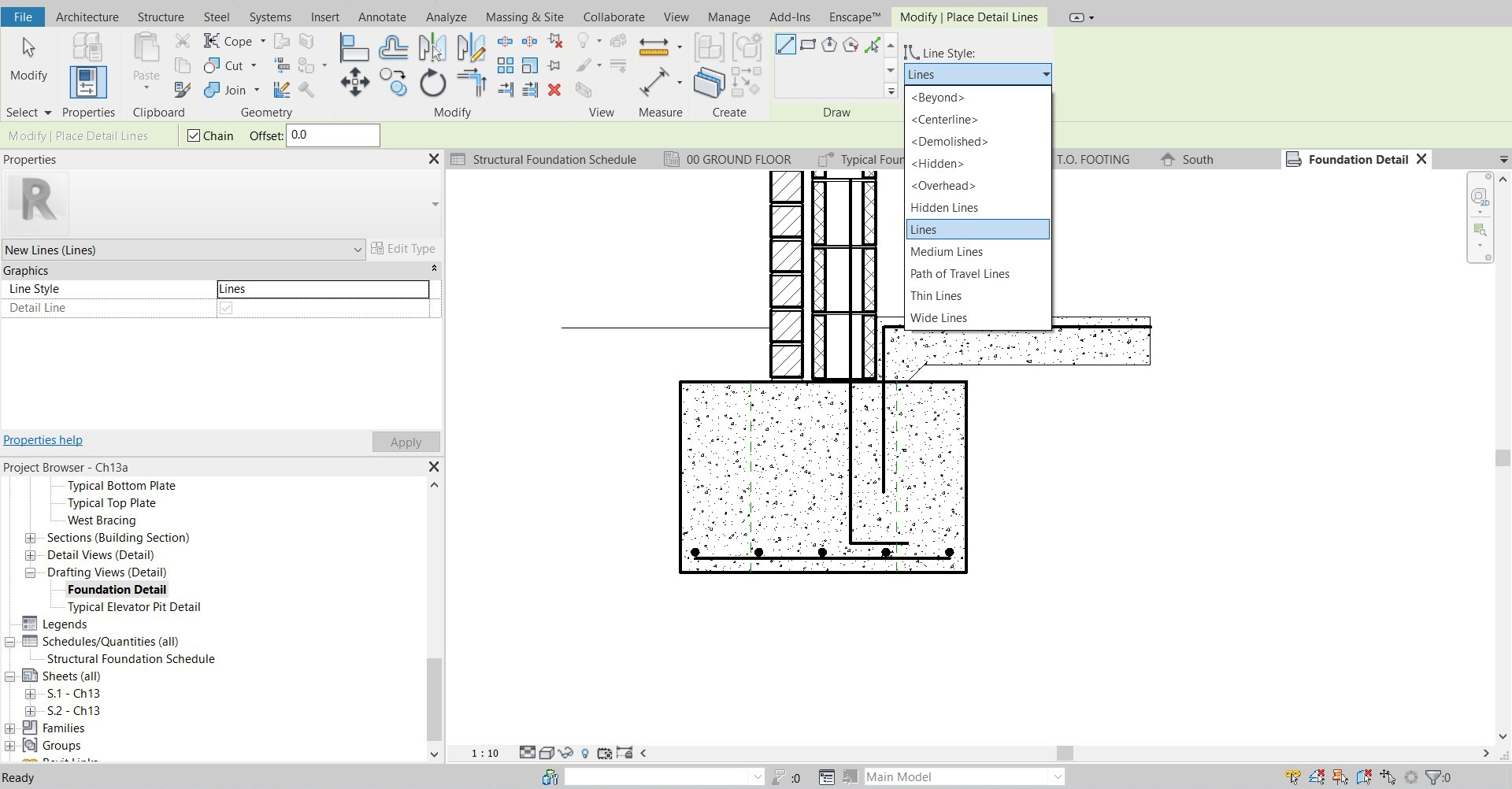Image resolution: width=1512 pixels, height=789 pixels.
Task: Select Hidden Lines from the Line Style dropdown
Action: tap(943, 207)
